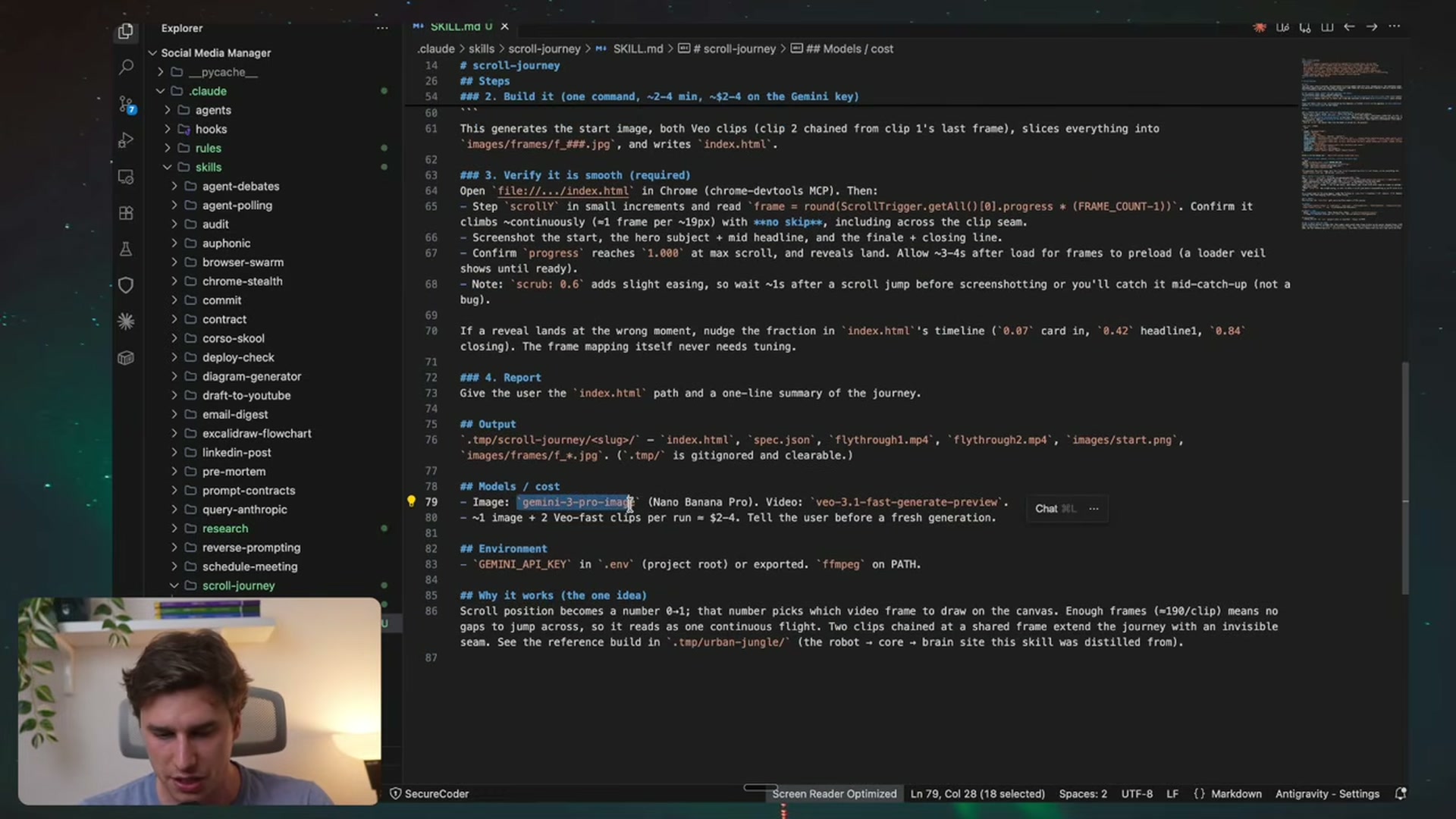Open the Source Control view with 7 changes
1456x819 pixels.
pyautogui.click(x=126, y=104)
